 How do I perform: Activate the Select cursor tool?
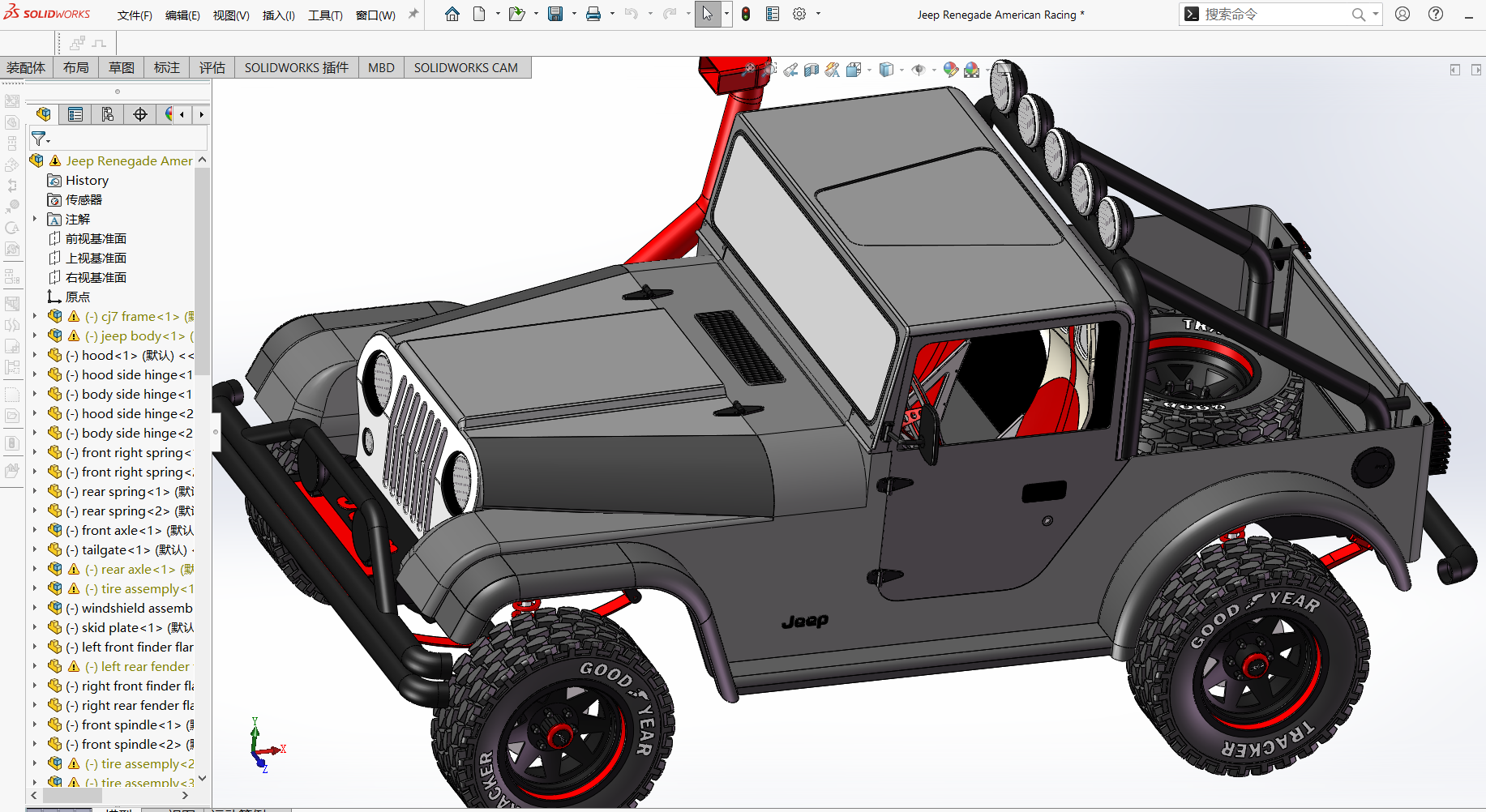(708, 14)
